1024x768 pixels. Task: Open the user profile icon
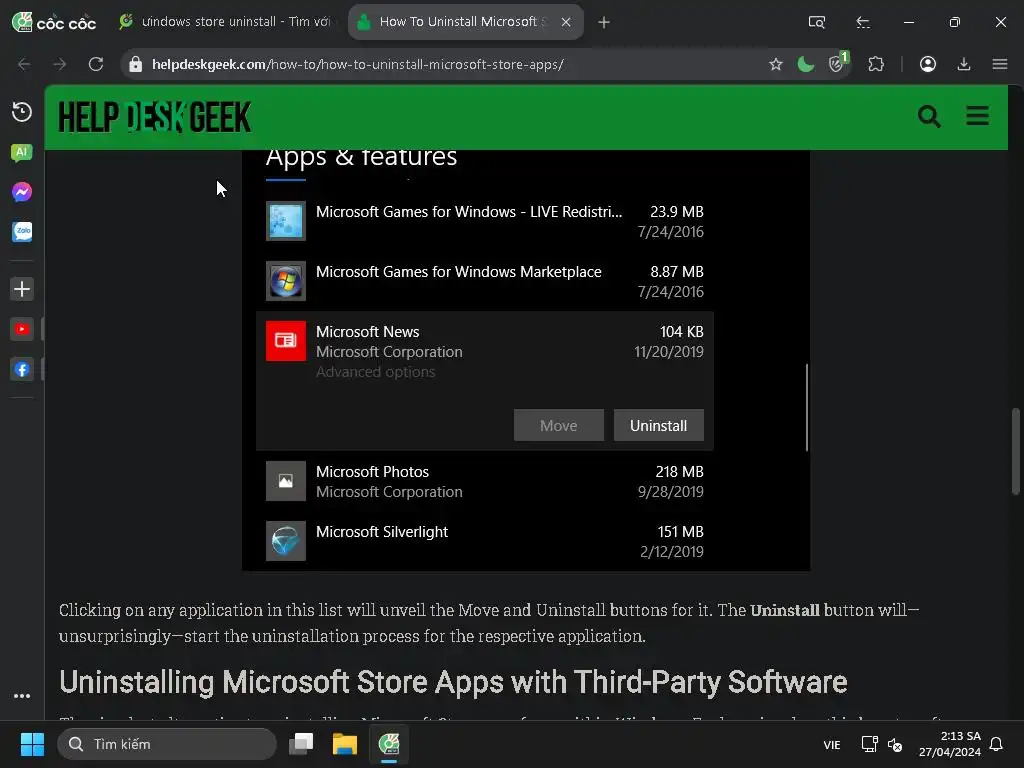927,64
